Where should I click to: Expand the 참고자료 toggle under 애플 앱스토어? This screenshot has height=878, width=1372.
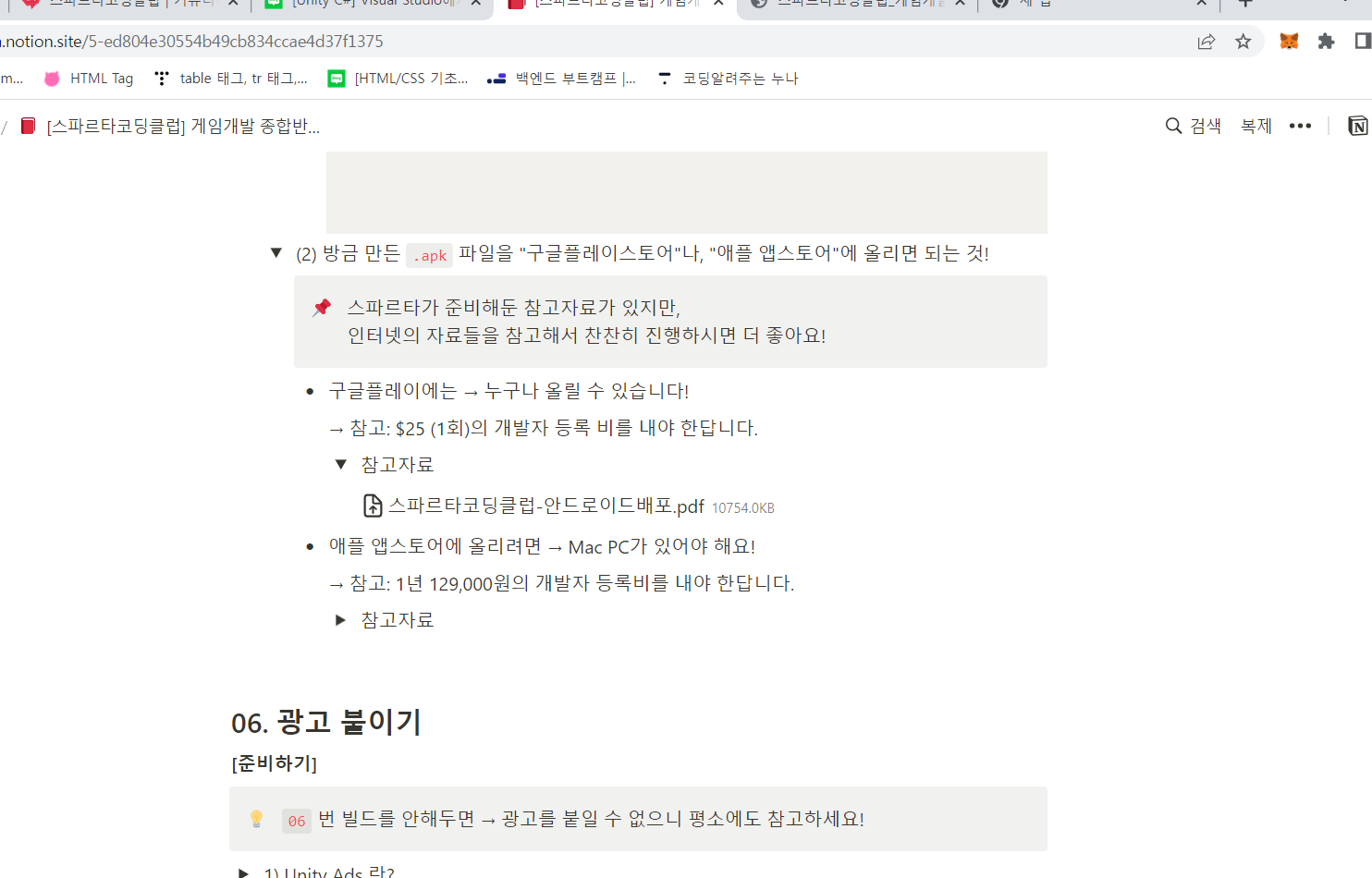coord(340,620)
